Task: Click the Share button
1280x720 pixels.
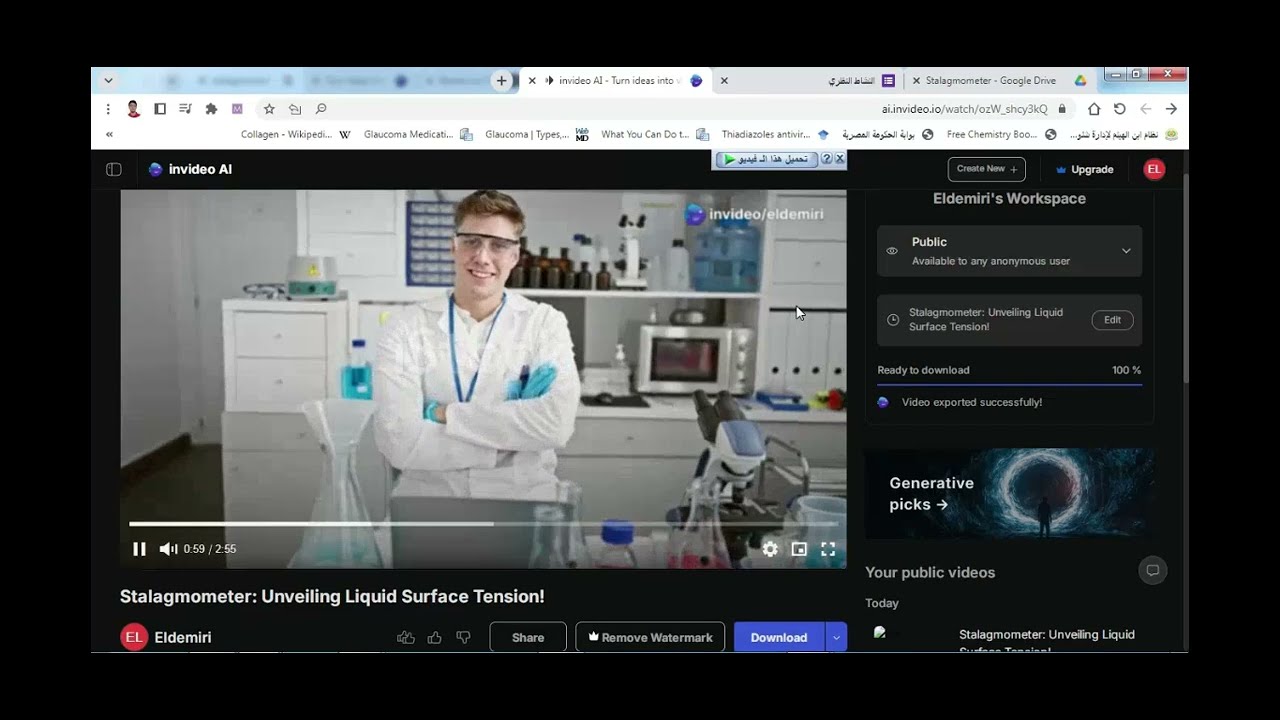Action: (528, 637)
